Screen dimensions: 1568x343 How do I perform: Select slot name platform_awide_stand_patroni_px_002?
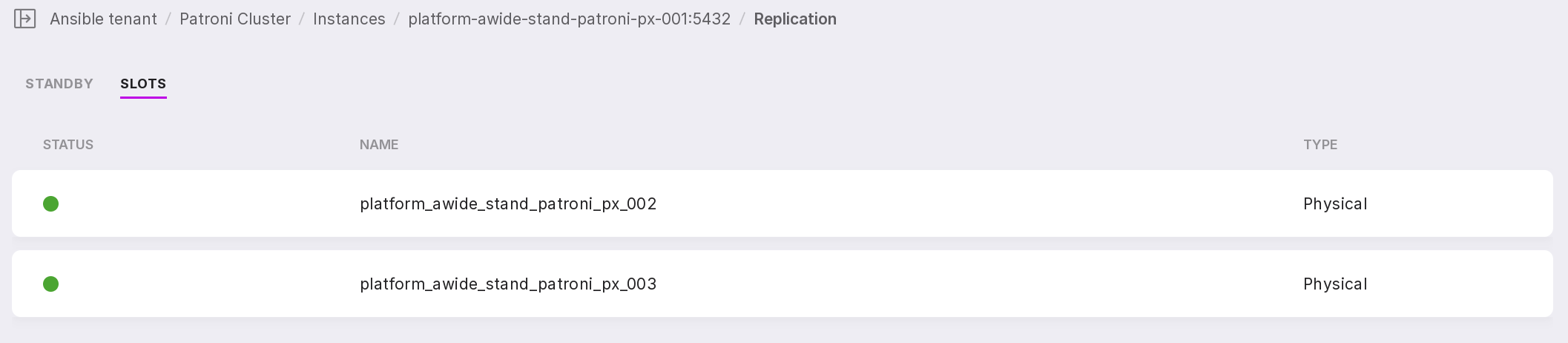coord(508,204)
